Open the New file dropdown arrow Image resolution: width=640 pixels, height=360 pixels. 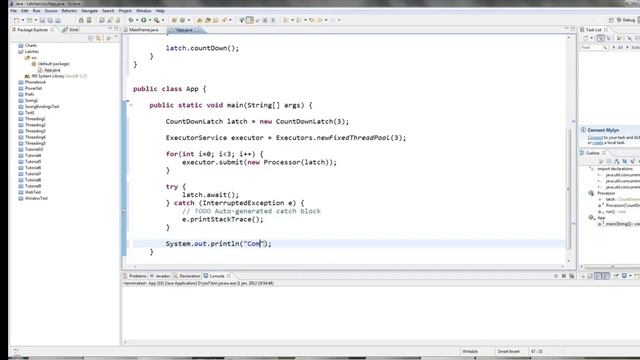[x=23, y=20]
